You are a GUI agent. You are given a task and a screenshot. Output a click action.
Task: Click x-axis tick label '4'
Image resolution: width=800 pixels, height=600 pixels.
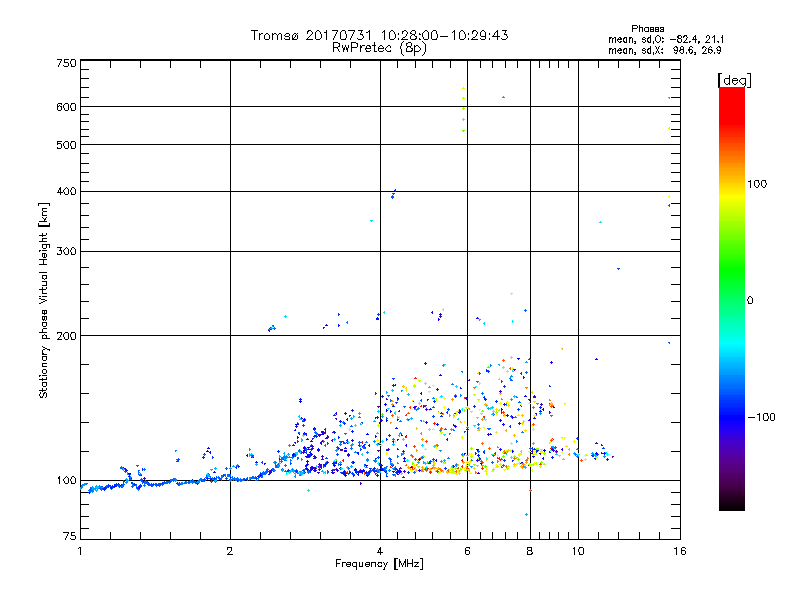(380, 551)
